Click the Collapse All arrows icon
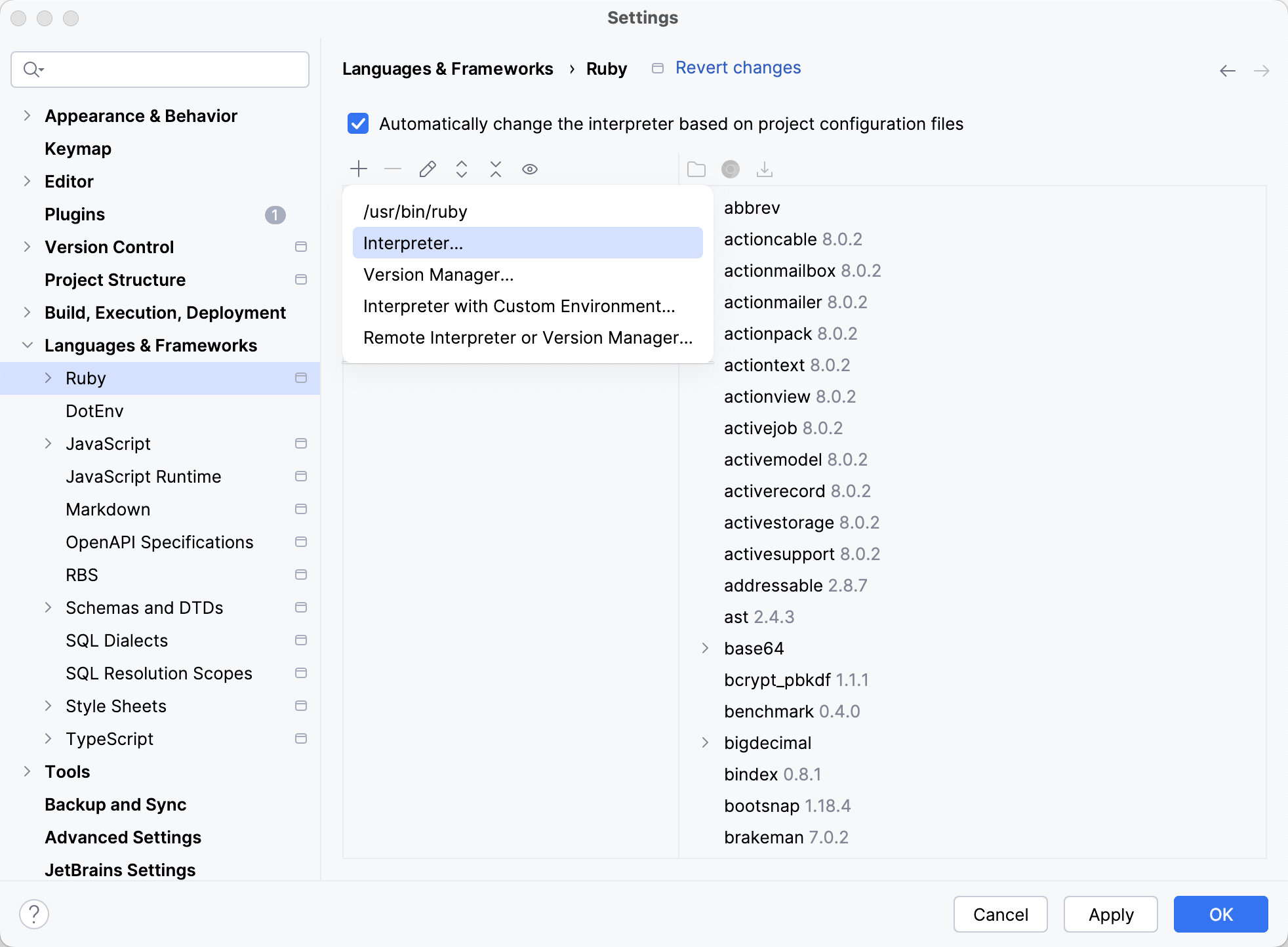Image resolution: width=1288 pixels, height=947 pixels. (x=496, y=169)
